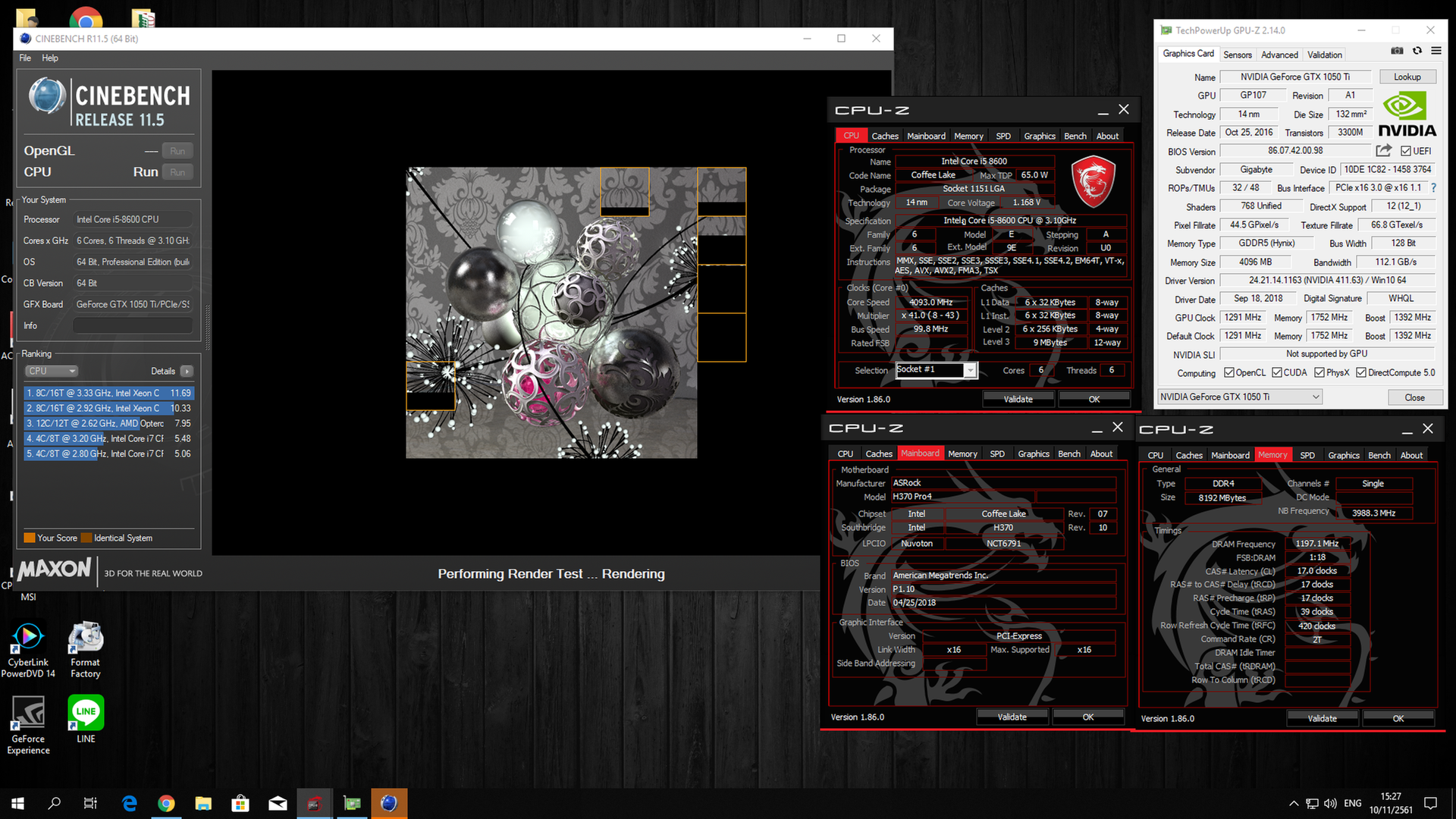Open Mail app from the taskbar
Viewport: 1456px width, 819px height.
click(x=278, y=803)
